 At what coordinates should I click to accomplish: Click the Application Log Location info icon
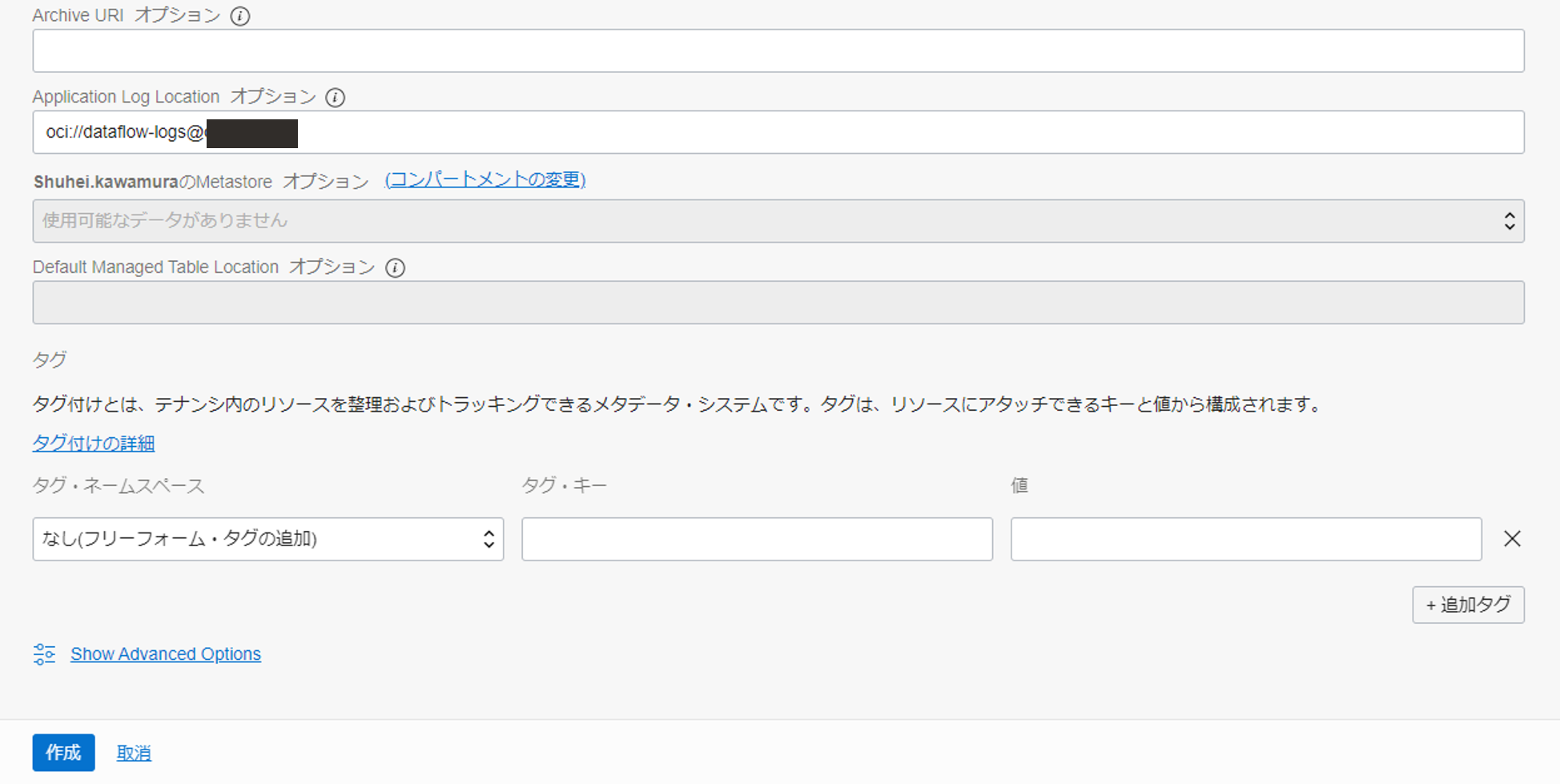335,98
